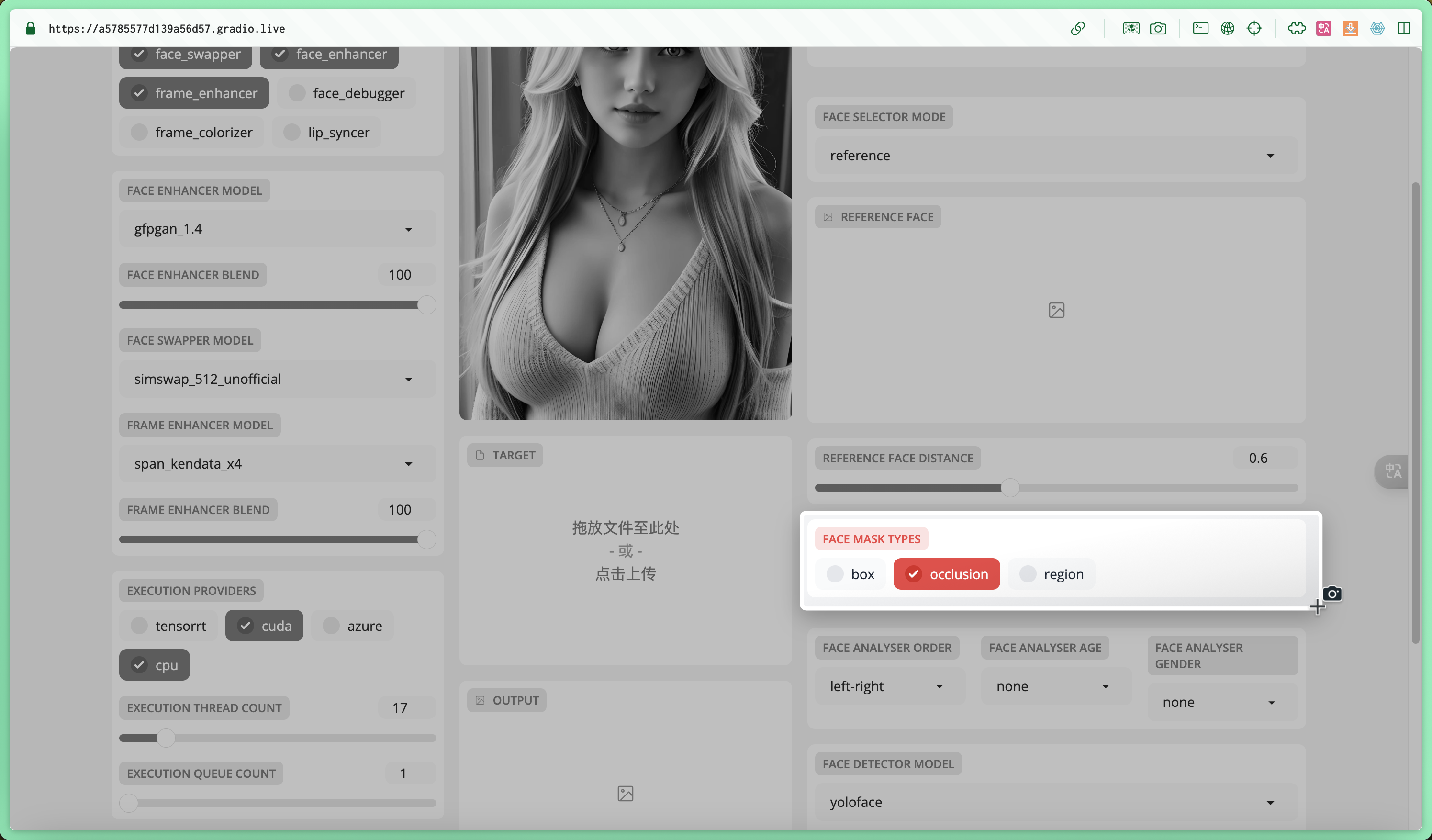The image size is (1432, 840).
Task: Open the Face Analyser Gender dropdown
Action: point(1222,703)
